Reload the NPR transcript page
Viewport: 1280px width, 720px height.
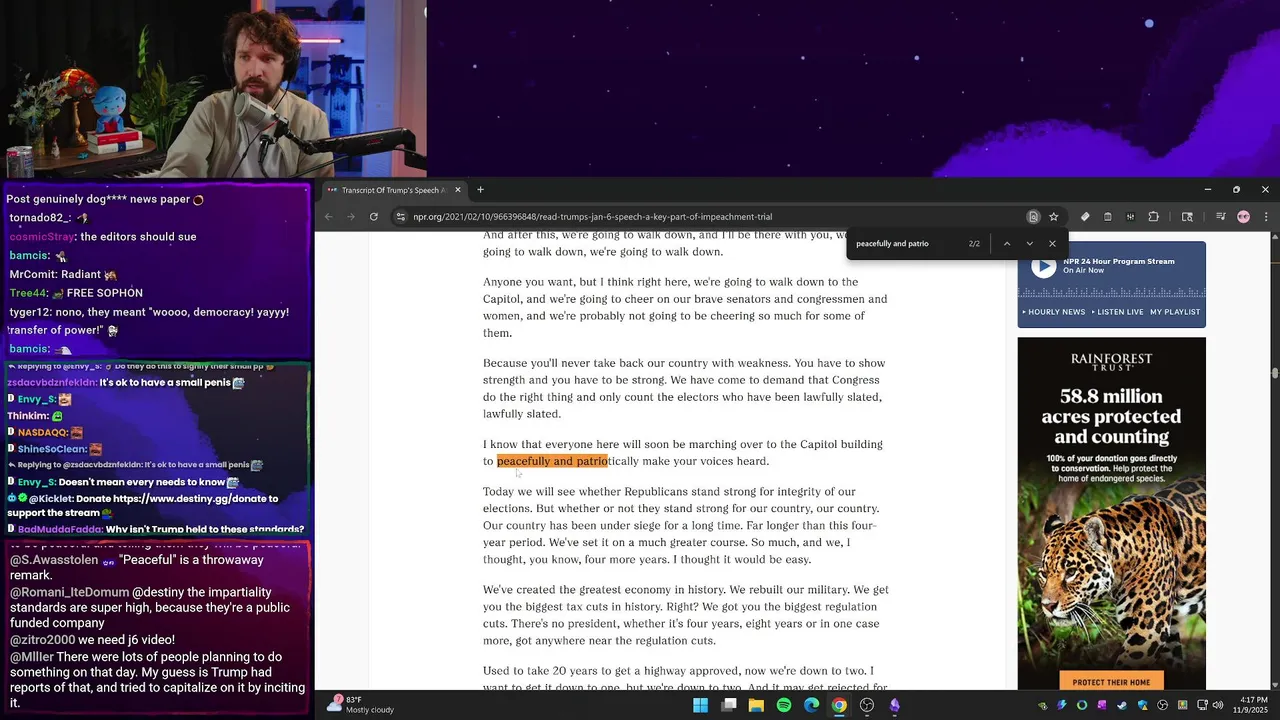coord(374,216)
